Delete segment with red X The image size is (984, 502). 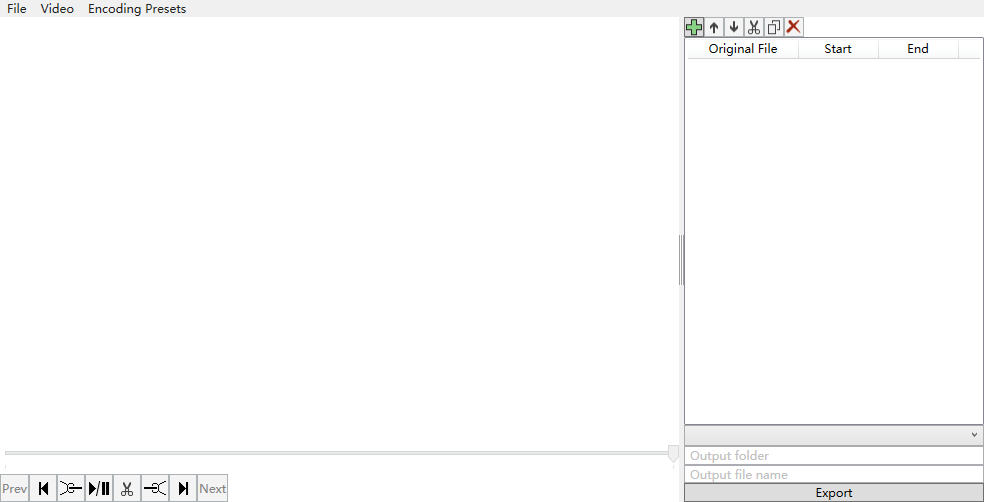coord(794,27)
